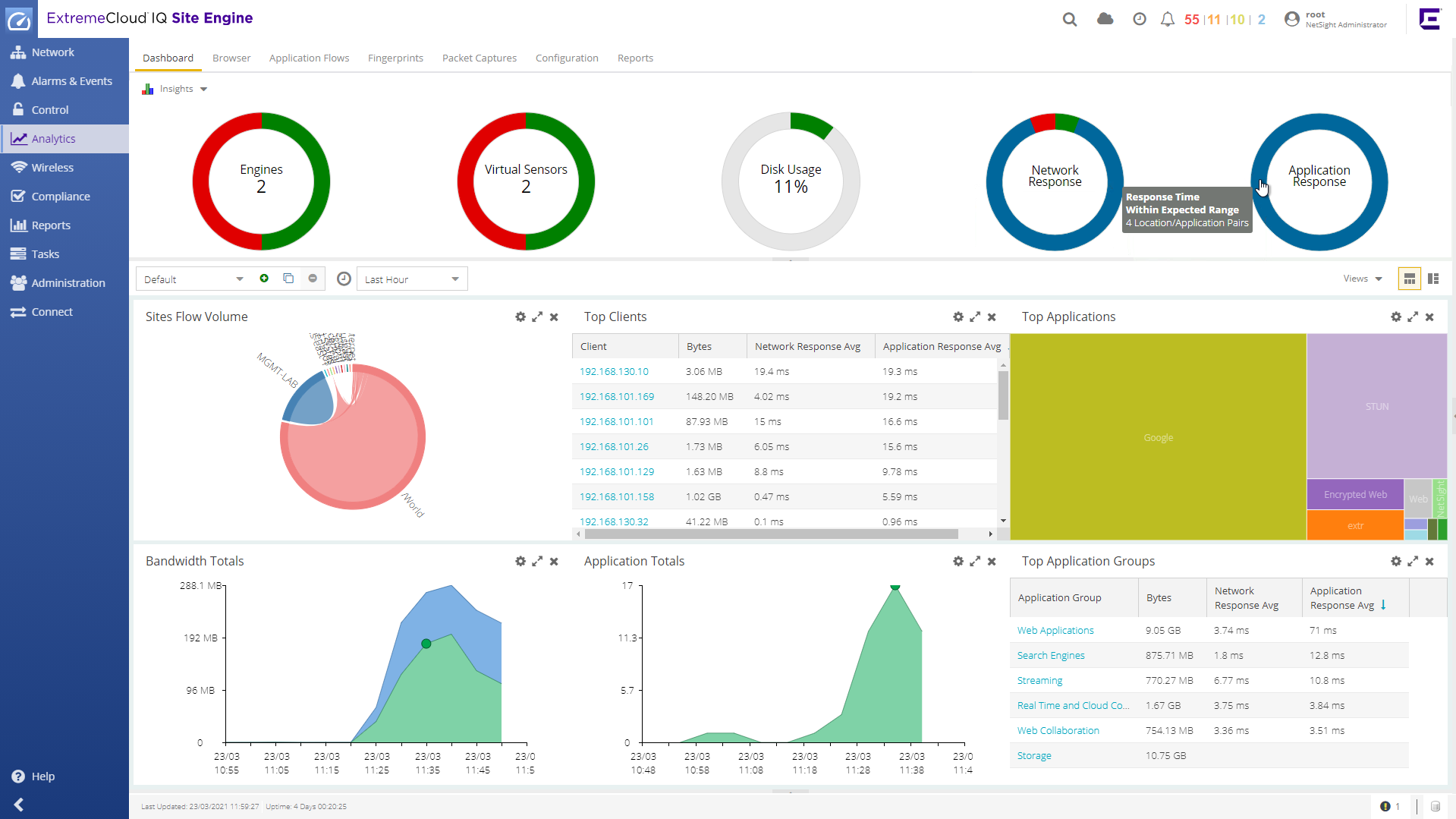Open the search icon in header
This screenshot has width=1456, height=819.
(x=1070, y=20)
